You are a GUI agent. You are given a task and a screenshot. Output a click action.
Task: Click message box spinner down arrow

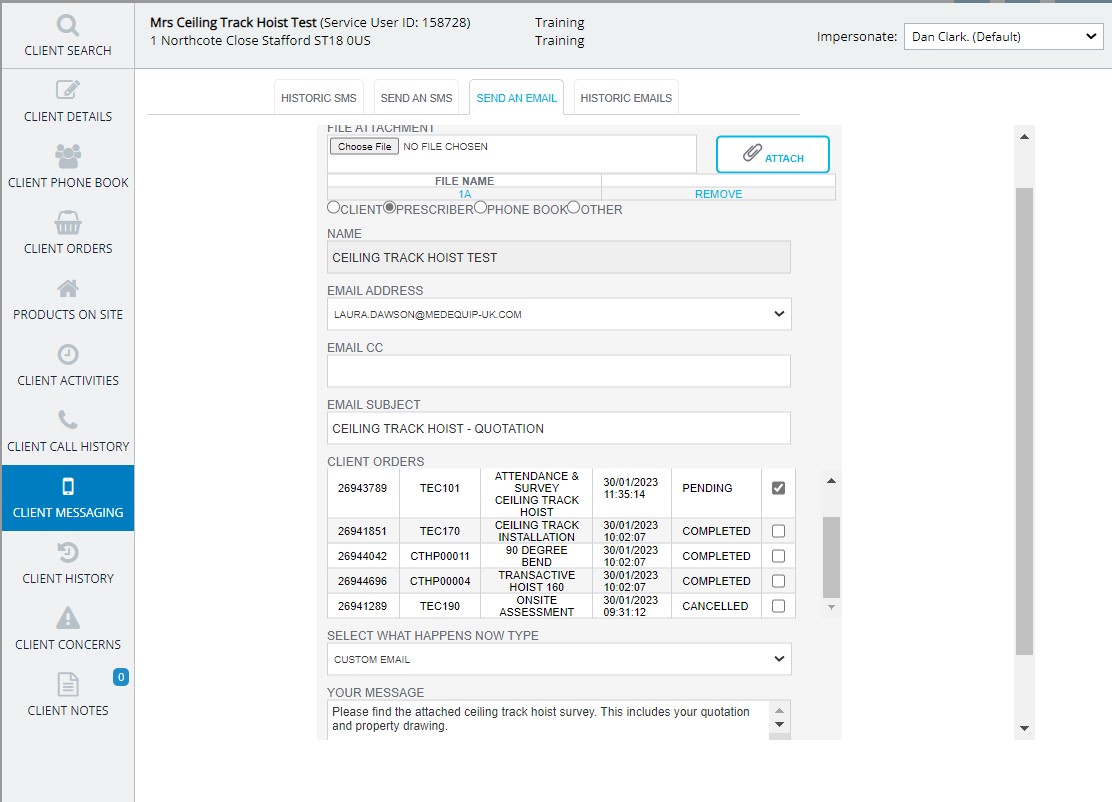coord(779,725)
